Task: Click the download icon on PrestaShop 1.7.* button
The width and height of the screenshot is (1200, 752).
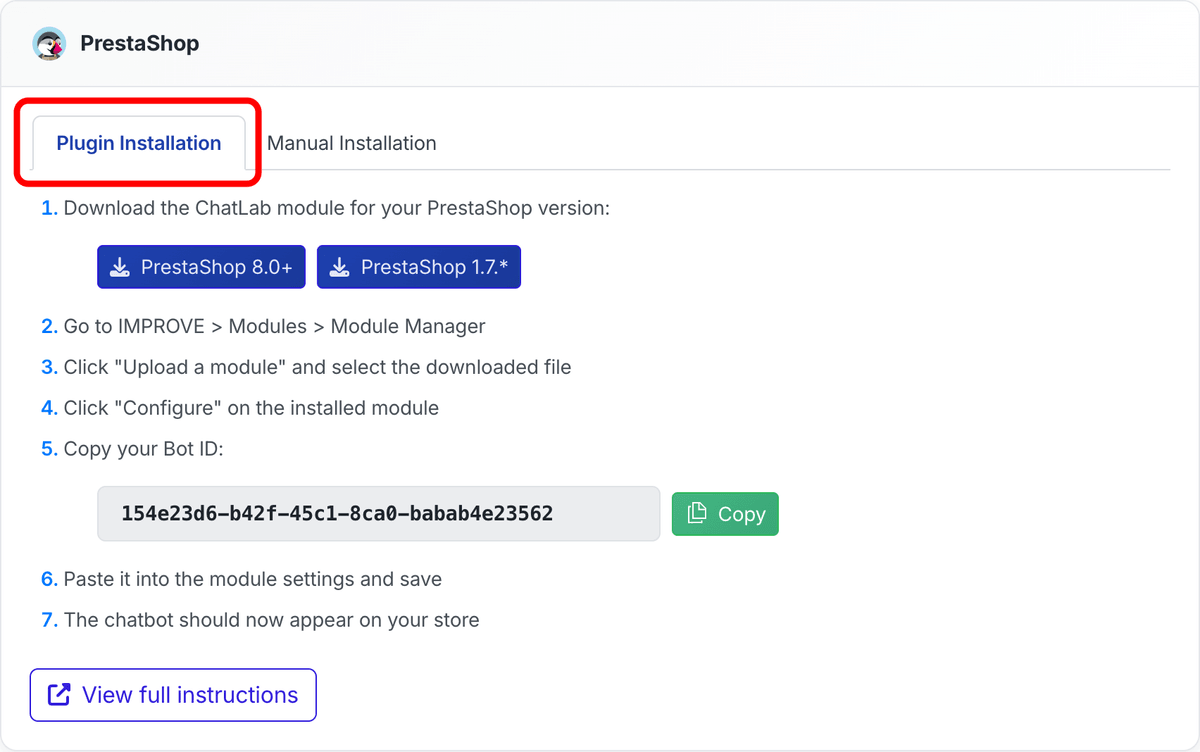Action: coord(339,267)
